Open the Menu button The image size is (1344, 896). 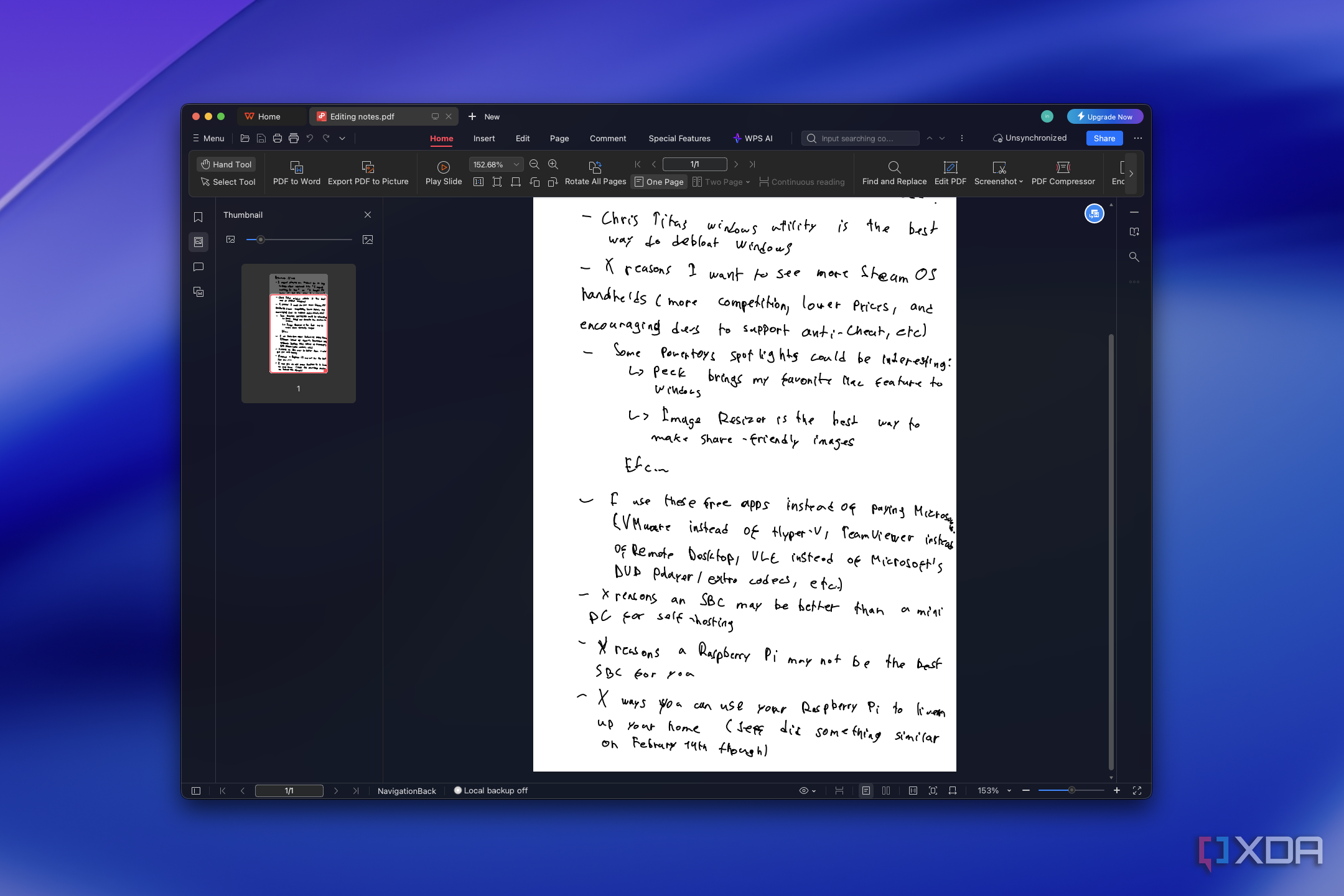(x=208, y=138)
